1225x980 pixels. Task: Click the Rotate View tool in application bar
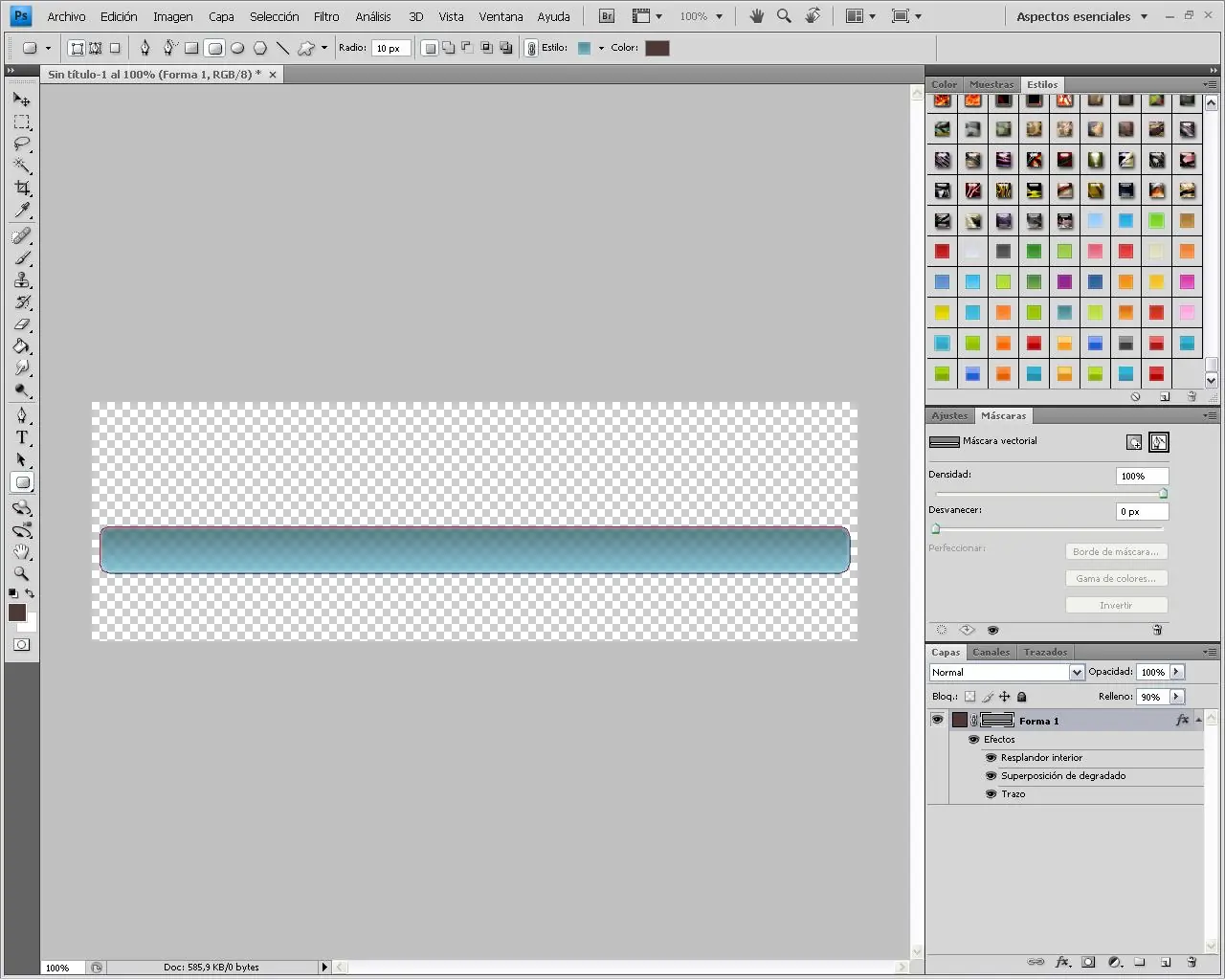(812, 16)
